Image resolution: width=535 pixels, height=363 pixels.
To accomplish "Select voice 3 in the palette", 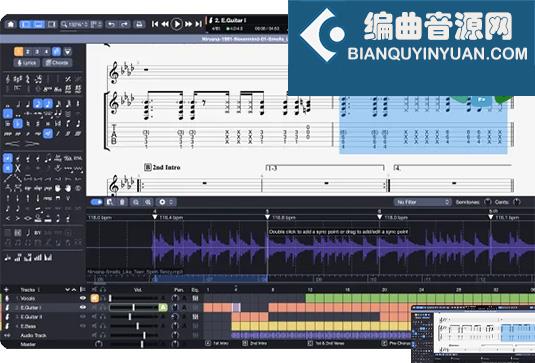I will click(38, 52).
